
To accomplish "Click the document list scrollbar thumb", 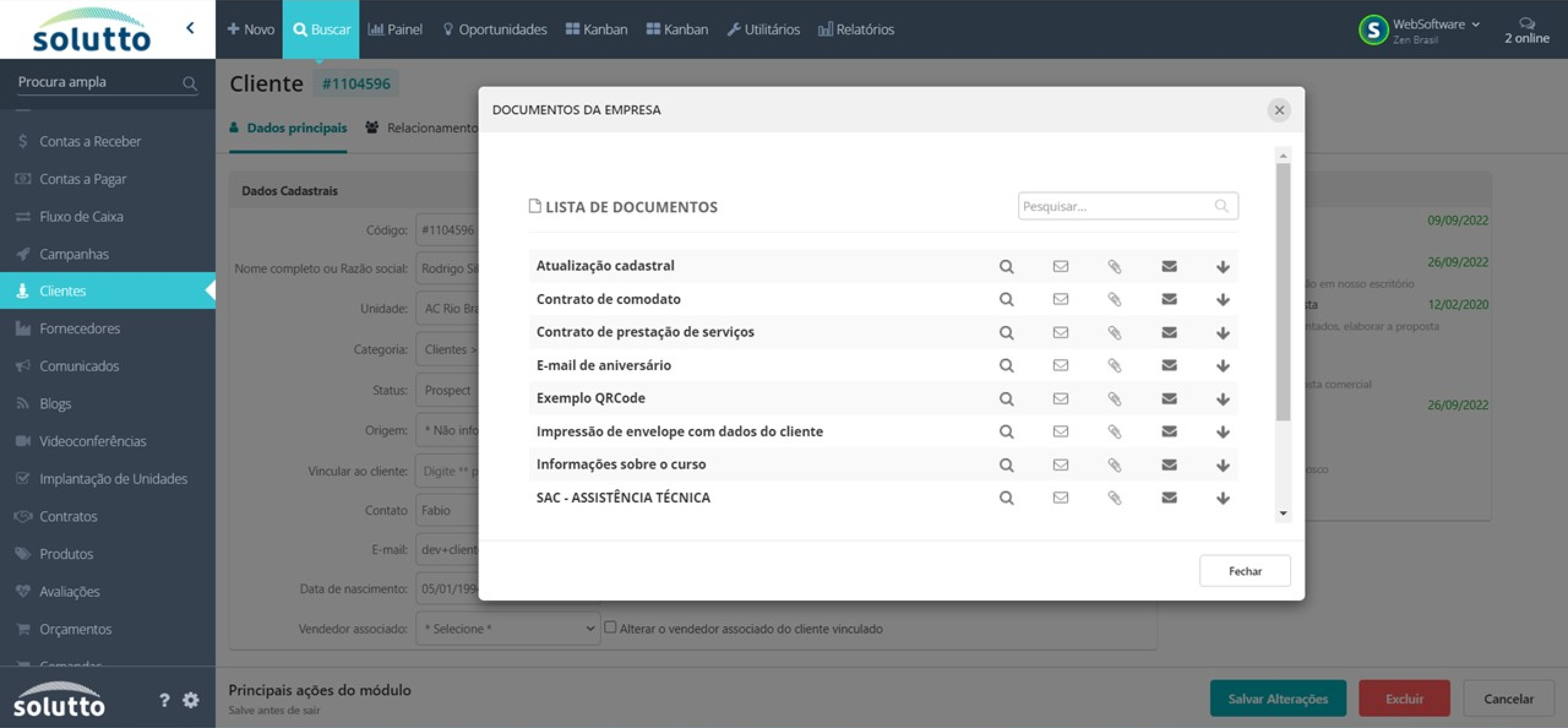I will [x=1283, y=292].
